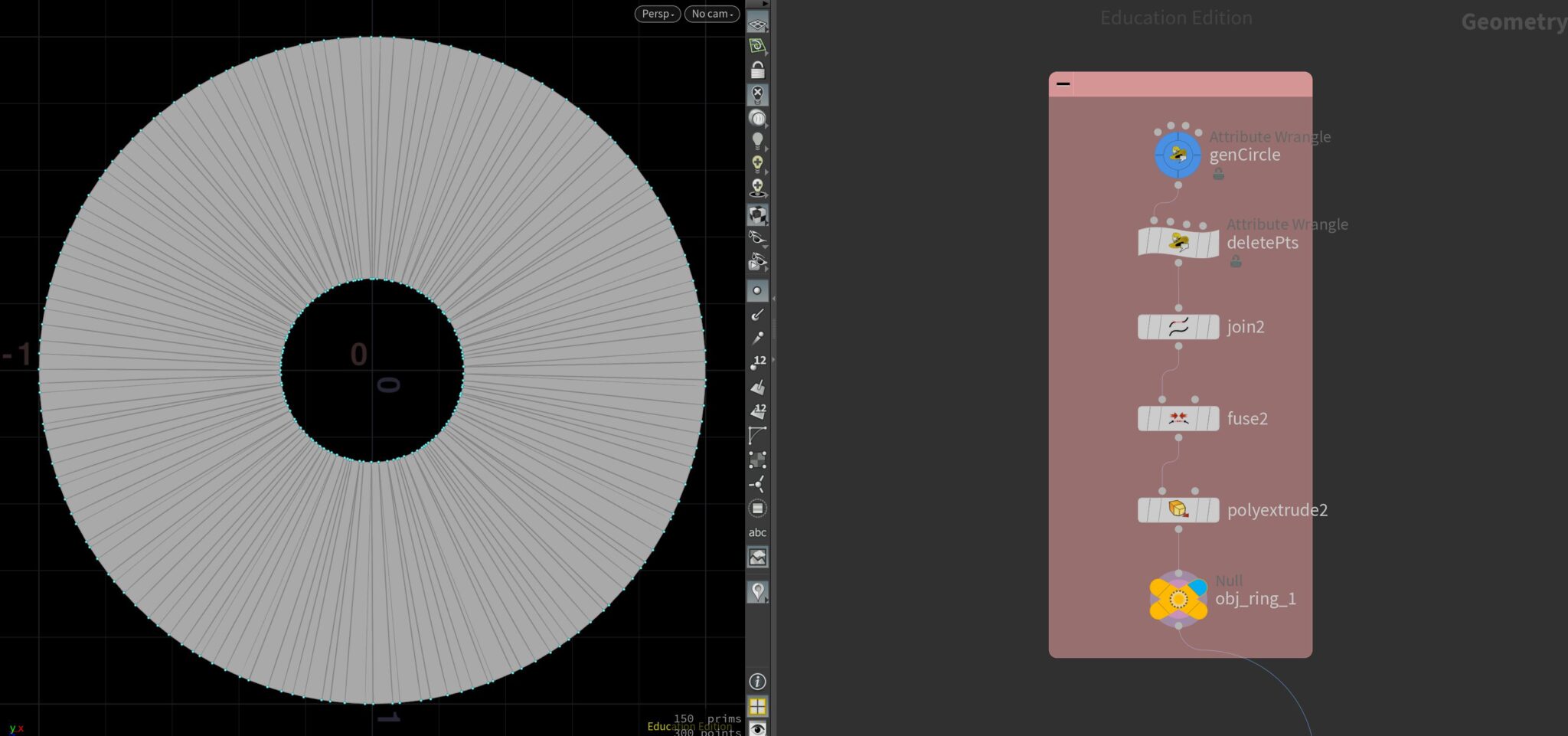The image size is (1568, 736).
Task: Toggle display points icon in viewport toolbar
Action: (x=757, y=290)
